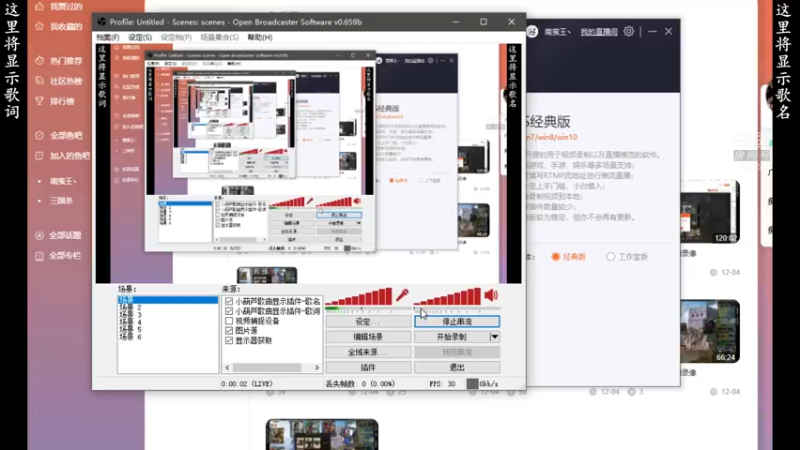The image size is (800, 450).
Task: Click the sources list right scroll arrow
Action: click(x=317, y=367)
